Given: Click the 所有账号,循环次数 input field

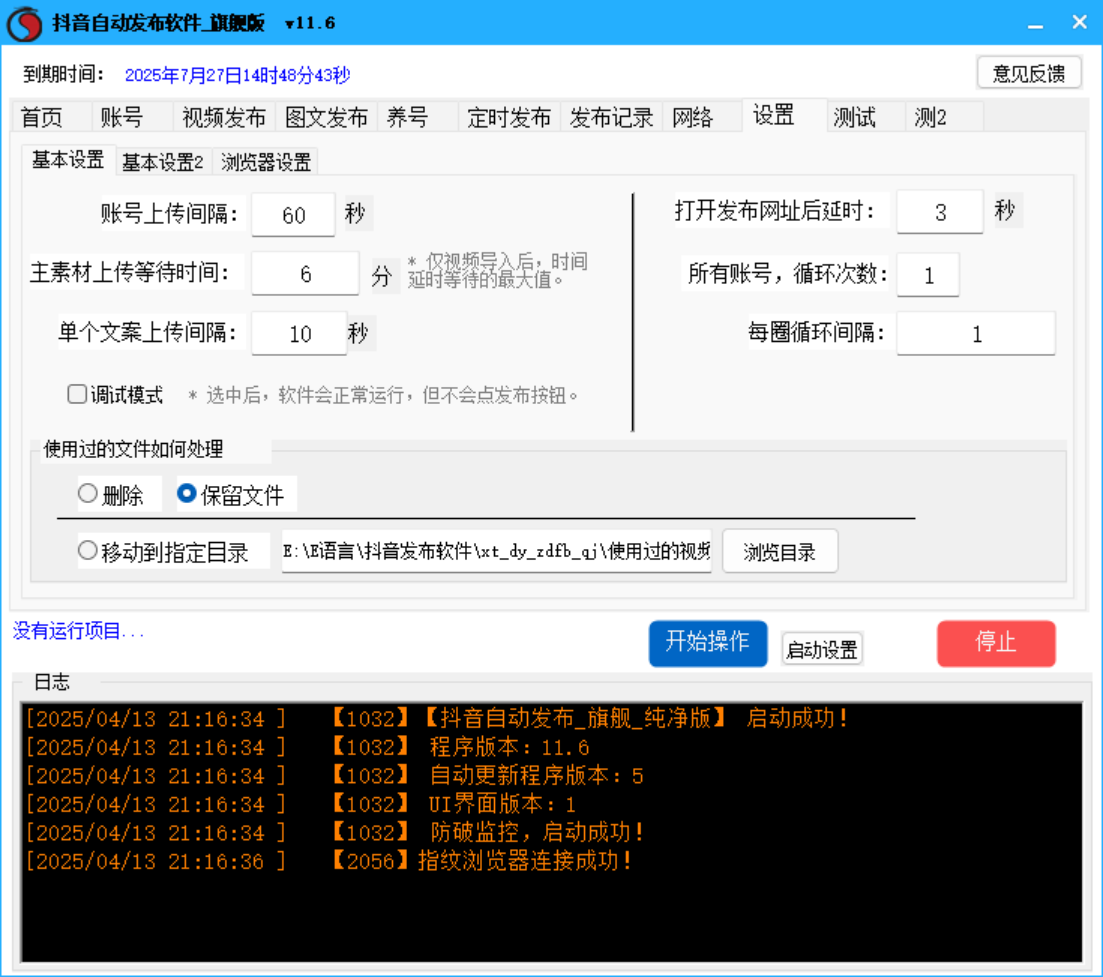Looking at the screenshot, I should [928, 275].
